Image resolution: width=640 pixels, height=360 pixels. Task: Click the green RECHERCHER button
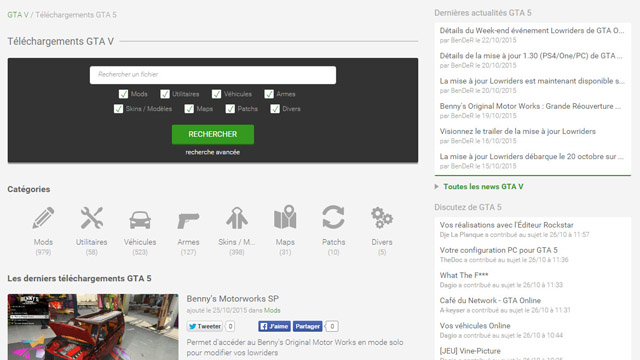(213, 134)
